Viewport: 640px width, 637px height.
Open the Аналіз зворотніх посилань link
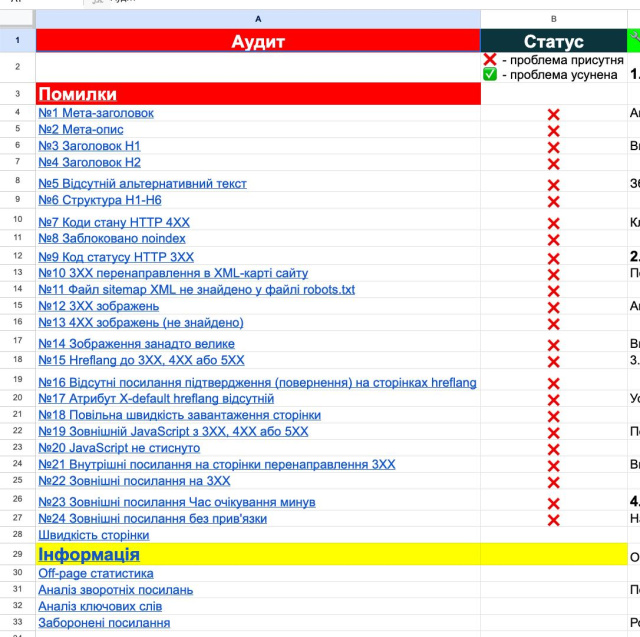[x=116, y=590]
